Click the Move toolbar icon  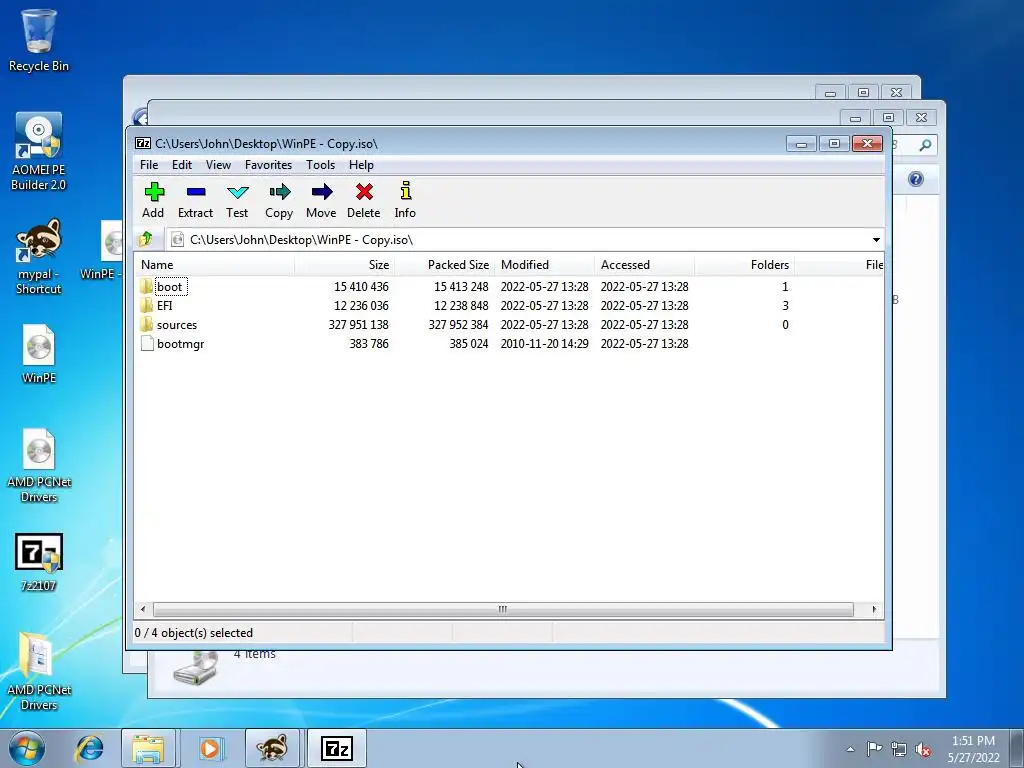tap(321, 192)
